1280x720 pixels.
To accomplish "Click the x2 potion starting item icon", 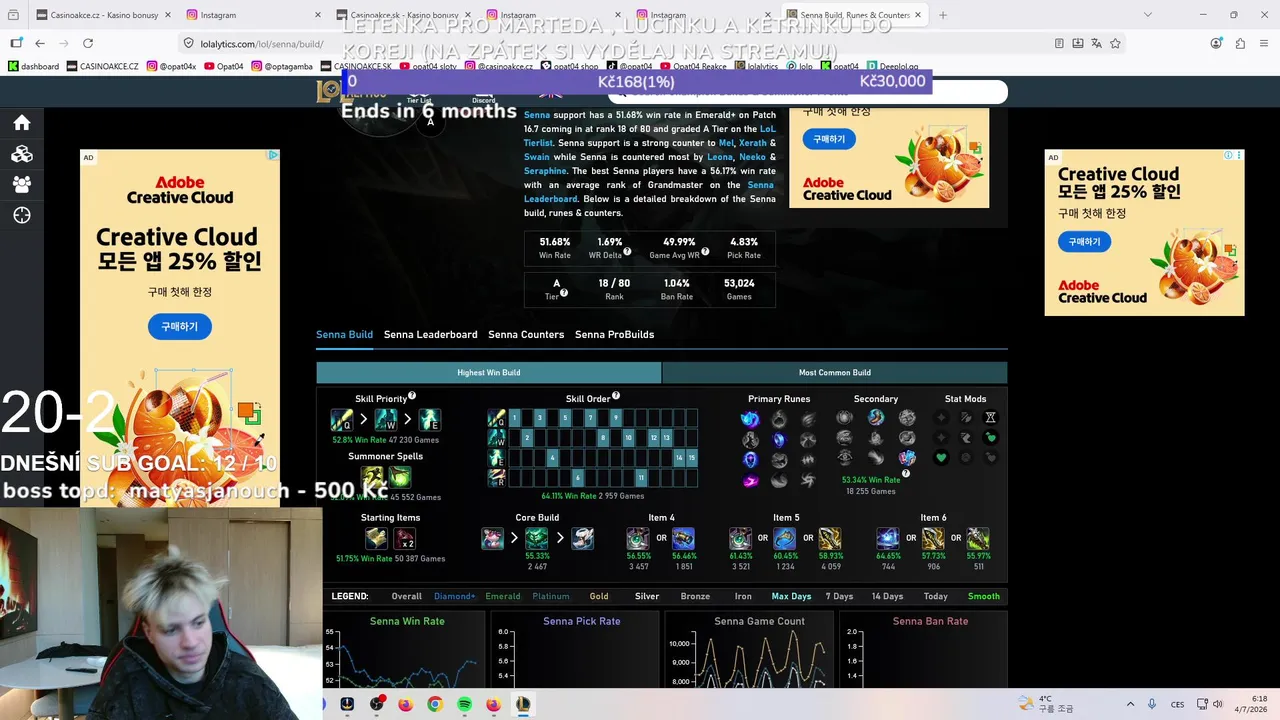I will click(404, 539).
